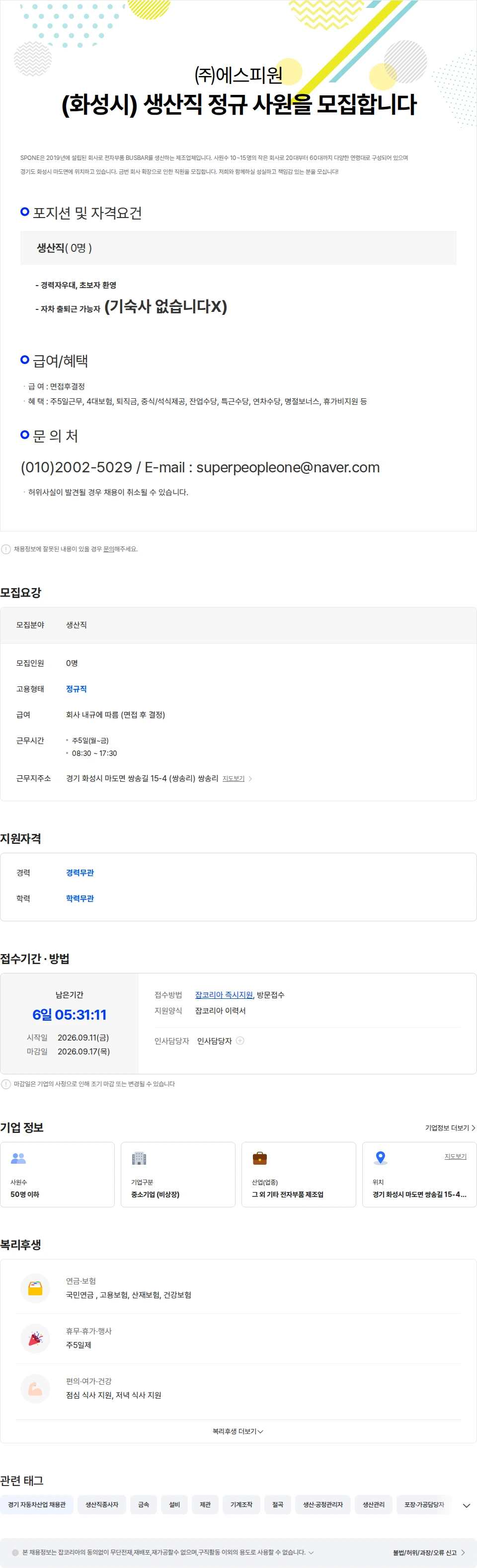
Task: Click the 08:30 ~ 17:30 working hours
Action: pos(94,753)
